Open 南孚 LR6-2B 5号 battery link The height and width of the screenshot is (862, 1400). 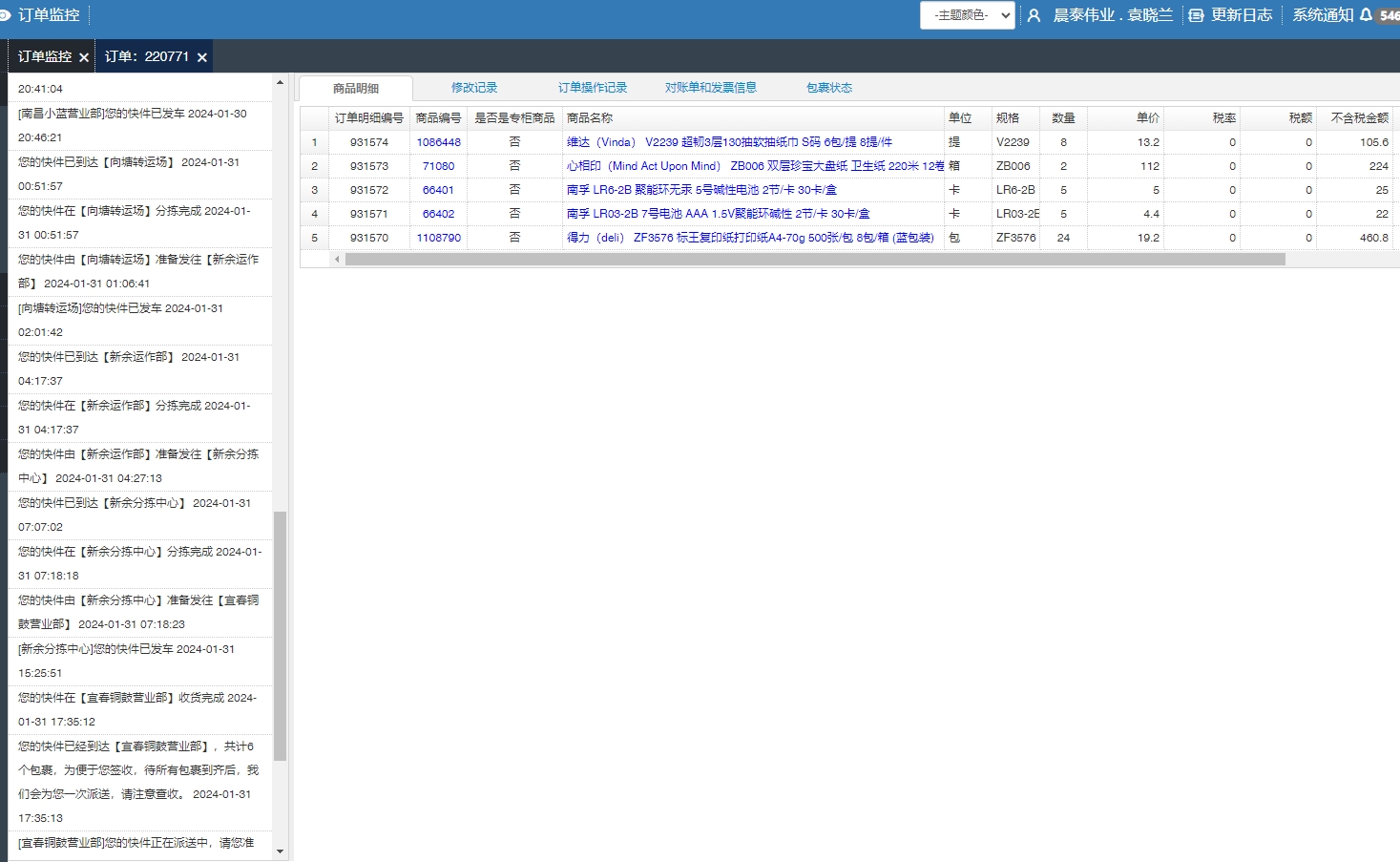click(701, 190)
